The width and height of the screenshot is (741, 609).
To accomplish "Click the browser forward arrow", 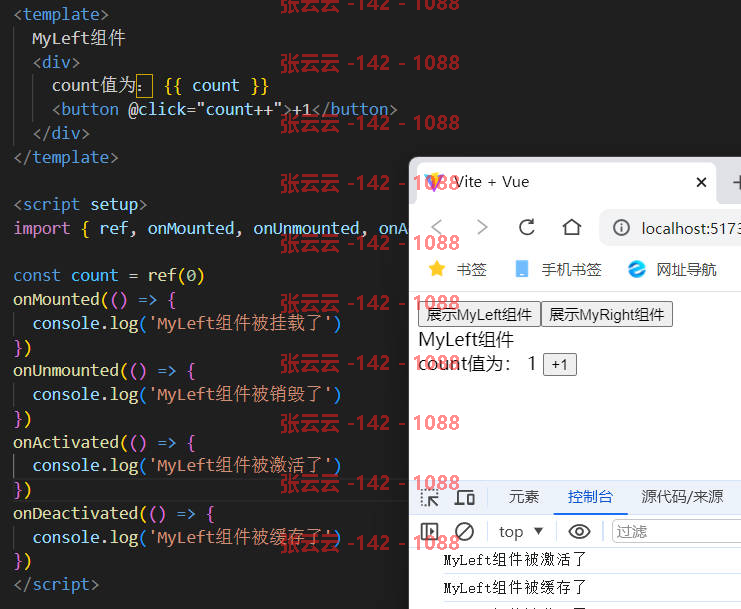I will pos(482,227).
